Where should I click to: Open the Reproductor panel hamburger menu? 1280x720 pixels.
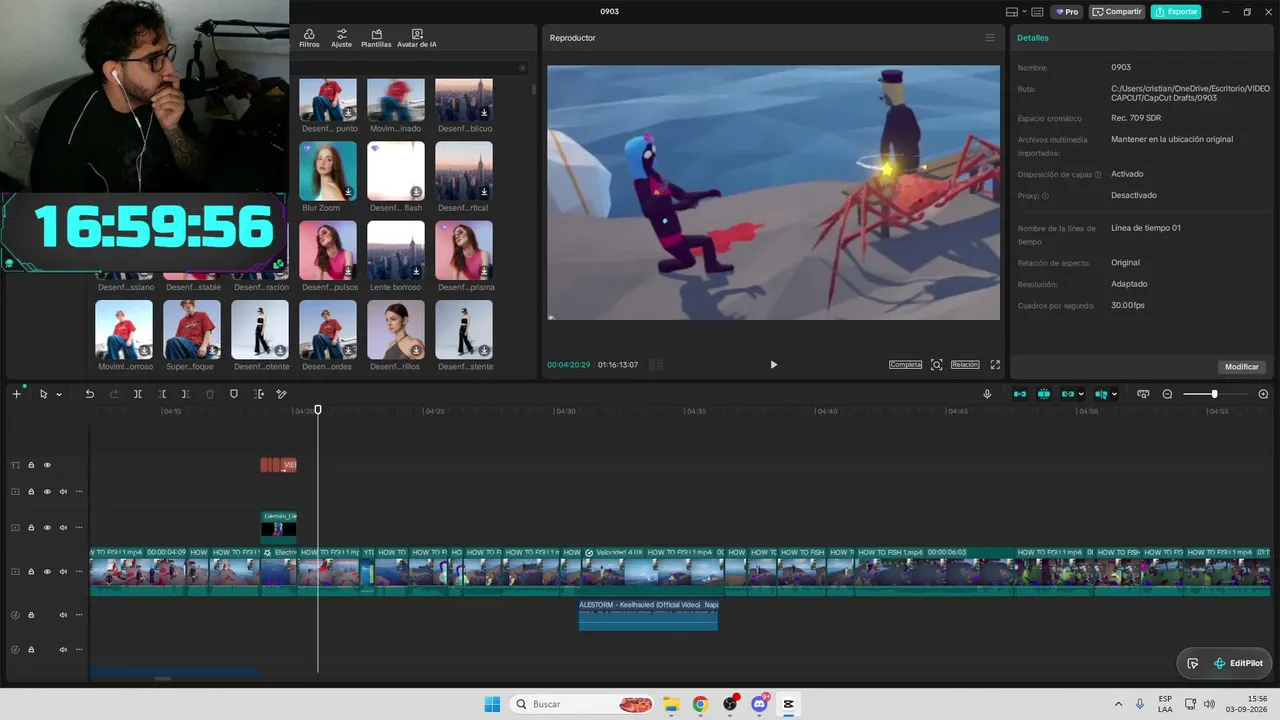point(990,38)
